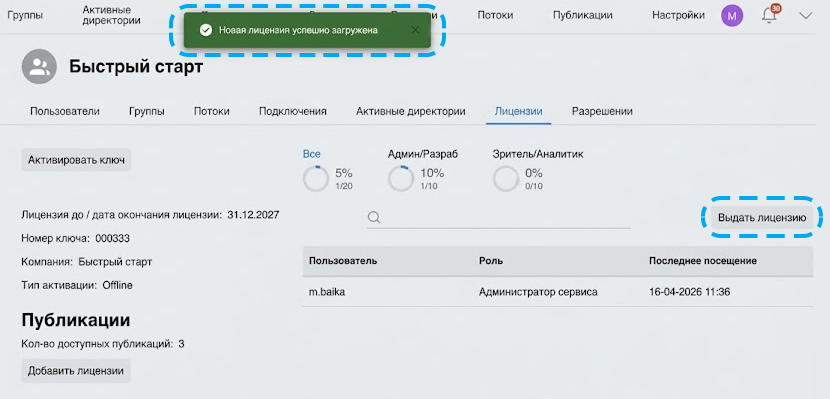Select the Лицензии tab

click(x=518, y=111)
